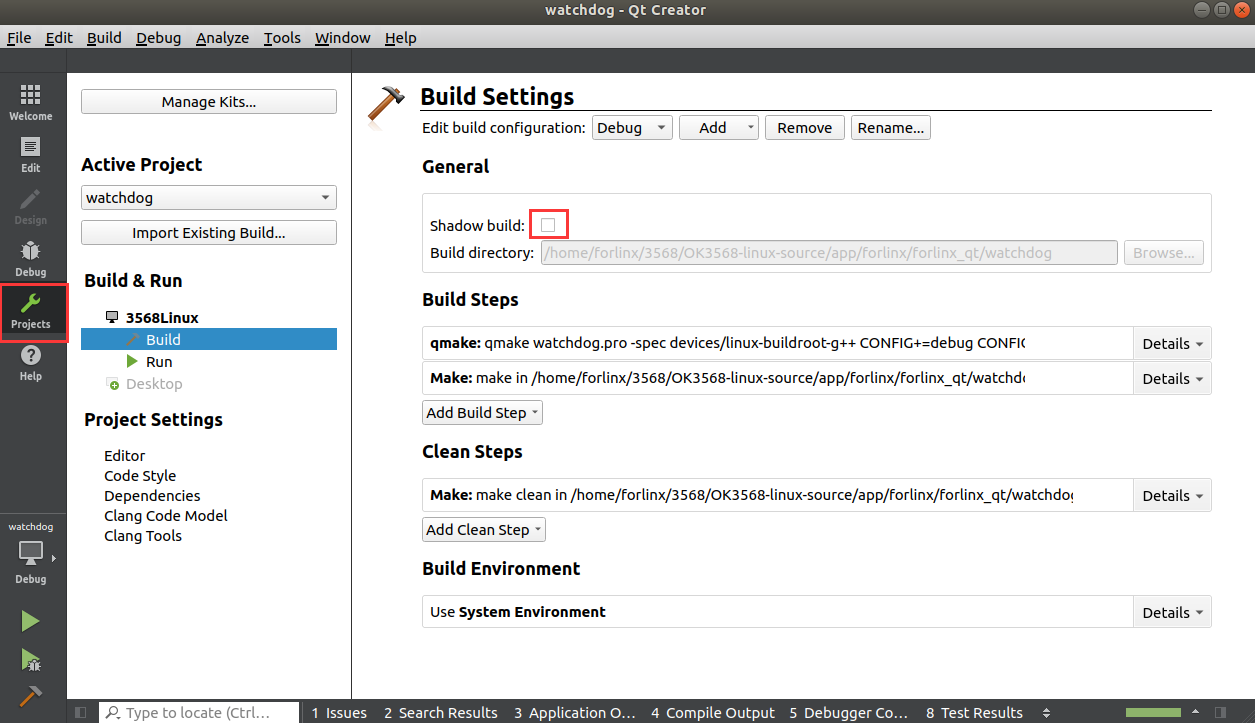The image size is (1255, 723).
Task: Switch to Compile Output pane
Action: pos(713,712)
